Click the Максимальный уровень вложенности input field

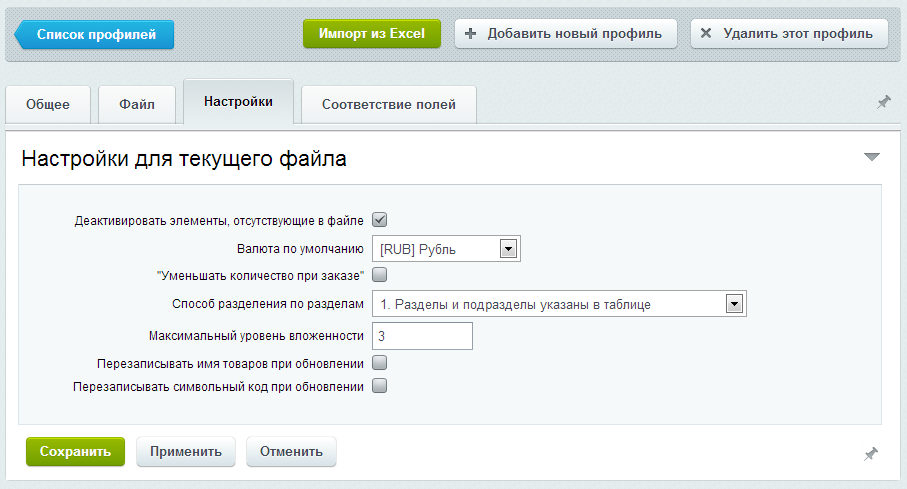click(x=421, y=336)
